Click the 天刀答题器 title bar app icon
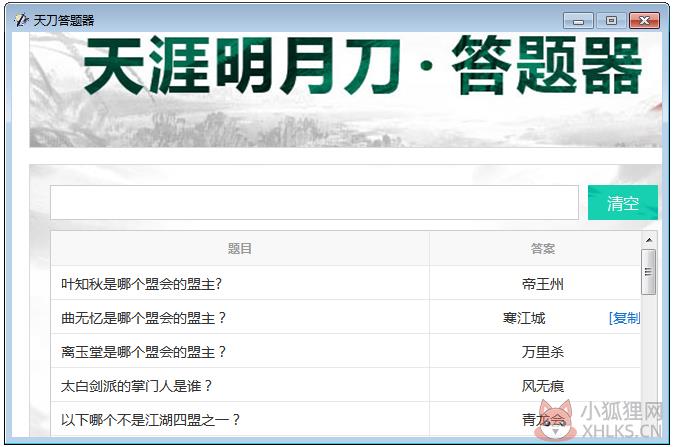Viewport: 673px width, 447px height. [x=21, y=20]
